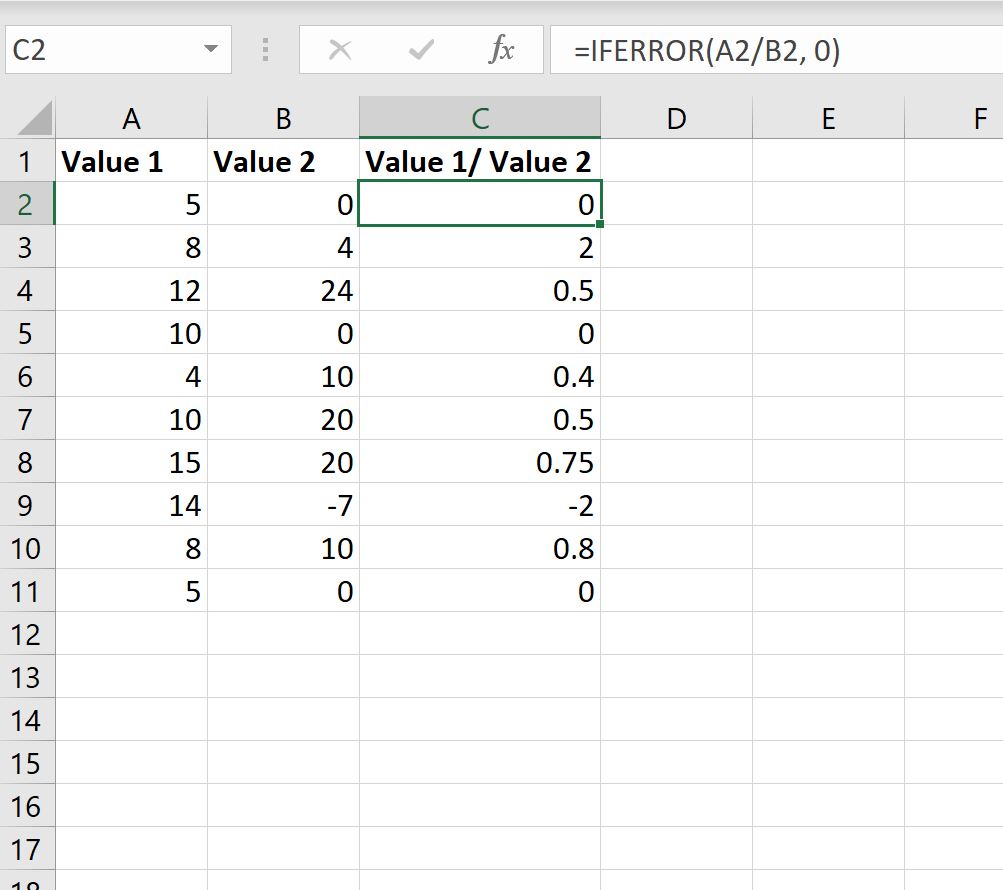
Task: Click the formula bar vertical dots handle
Action: (x=265, y=50)
